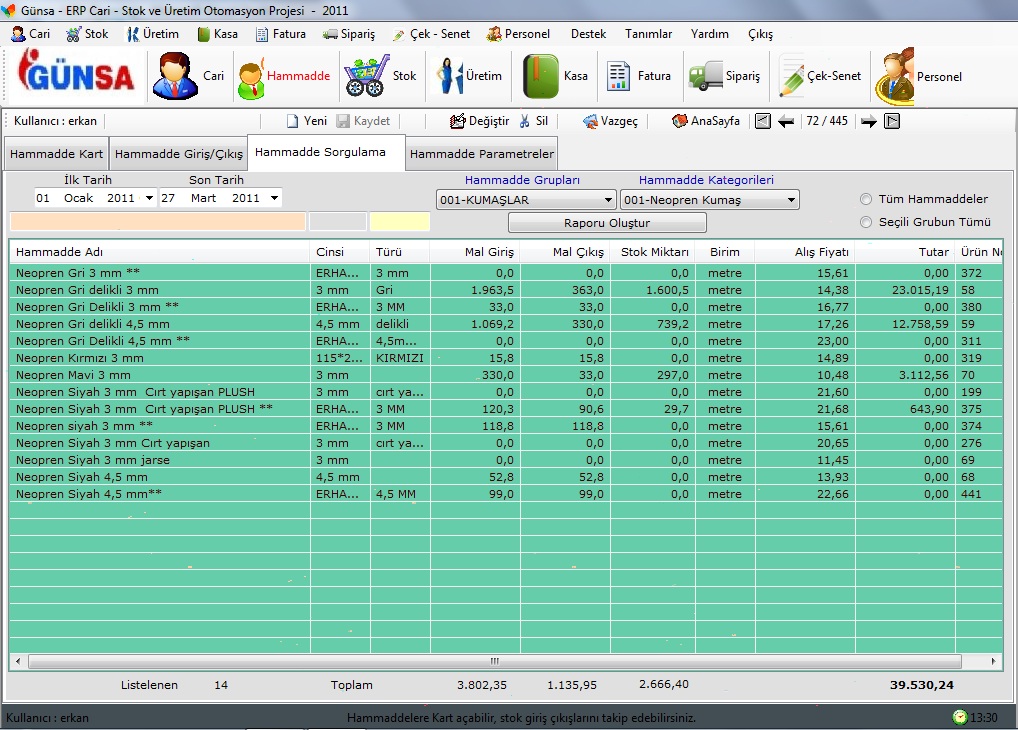Image resolution: width=1018 pixels, height=730 pixels.
Task: Click Değiştir to edit record
Action: click(x=480, y=121)
